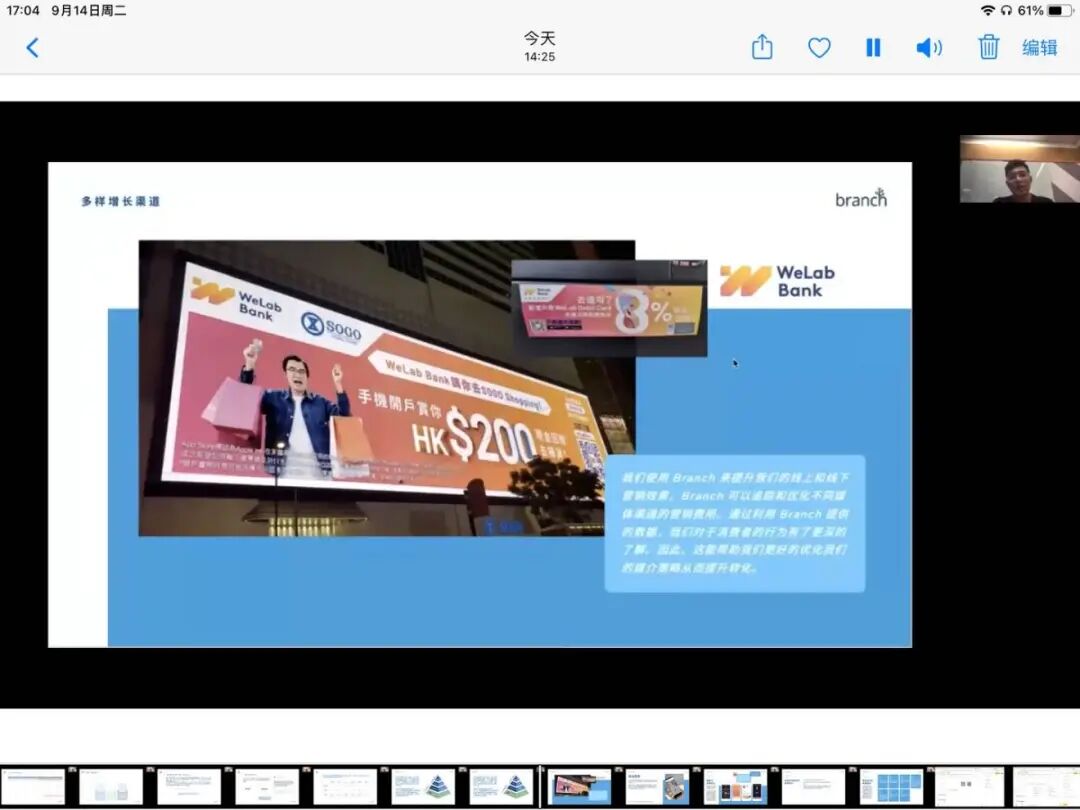The height and width of the screenshot is (810, 1080).
Task: Tap the 17:04 clock in status bar
Action: [22, 10]
